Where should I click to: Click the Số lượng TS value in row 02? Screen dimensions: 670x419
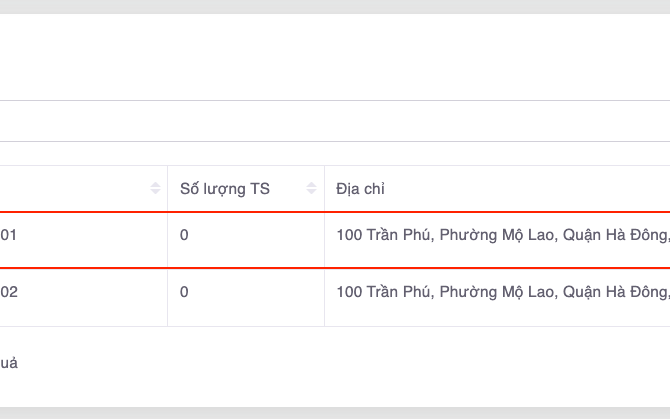[184, 292]
